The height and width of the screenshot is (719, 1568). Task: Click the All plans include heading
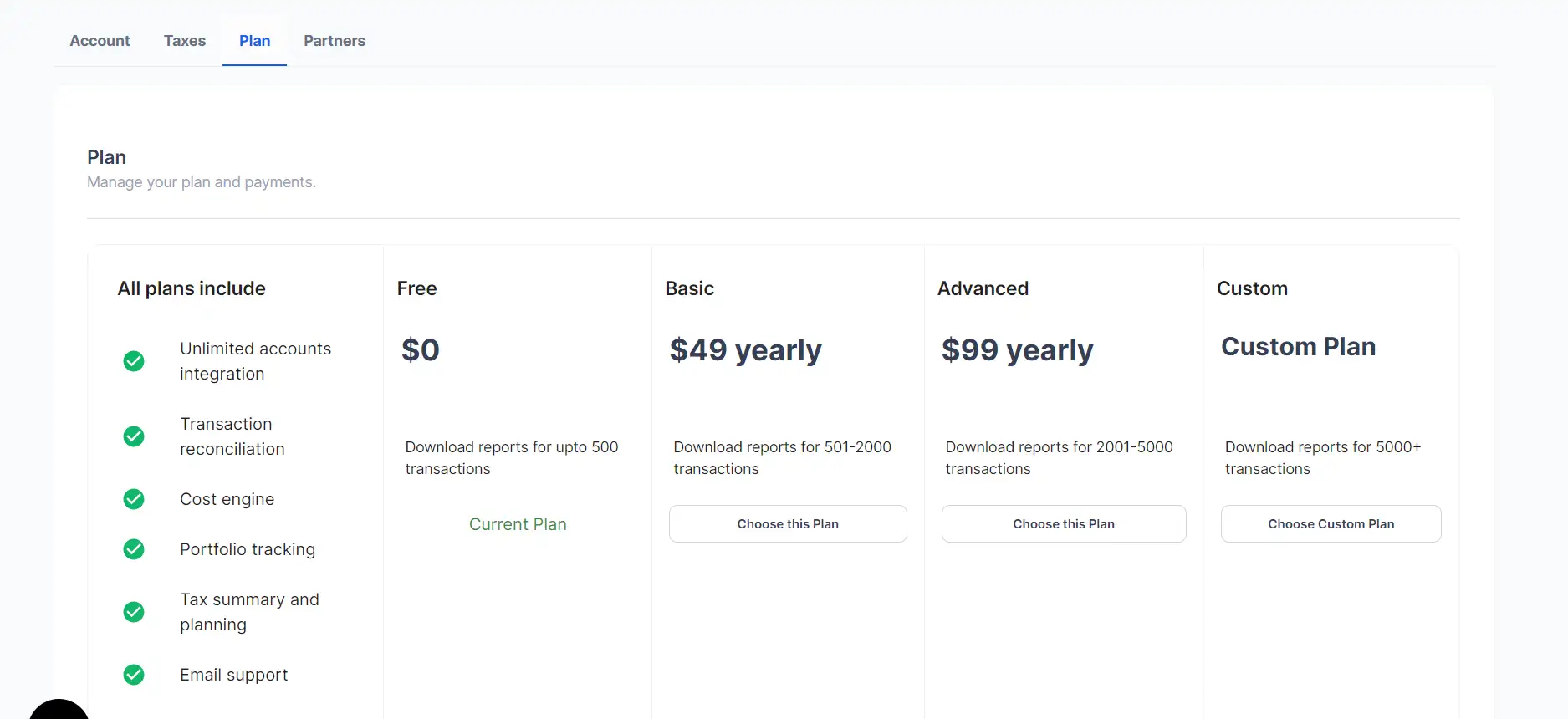click(192, 288)
